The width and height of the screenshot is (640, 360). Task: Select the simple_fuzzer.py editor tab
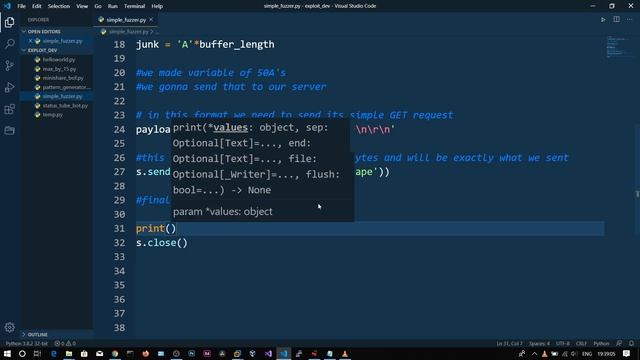[125, 20]
